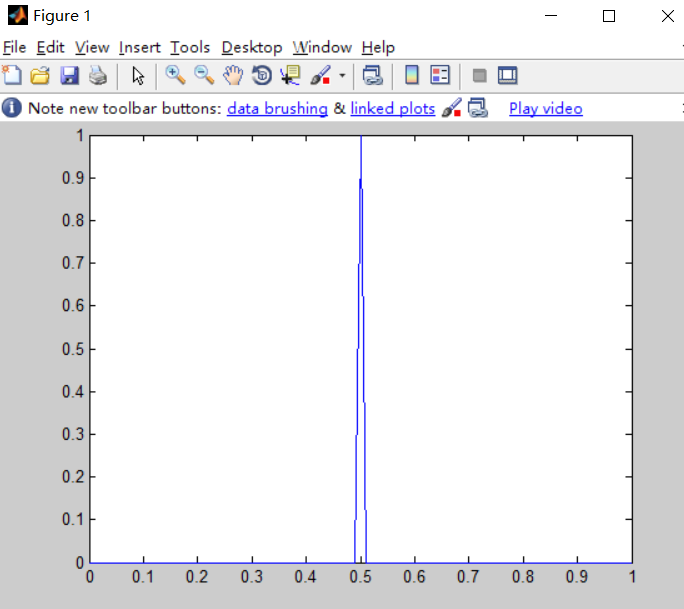Click the Hide Plot Tools icon
Screen dimensions: 684x609
tap(479, 75)
